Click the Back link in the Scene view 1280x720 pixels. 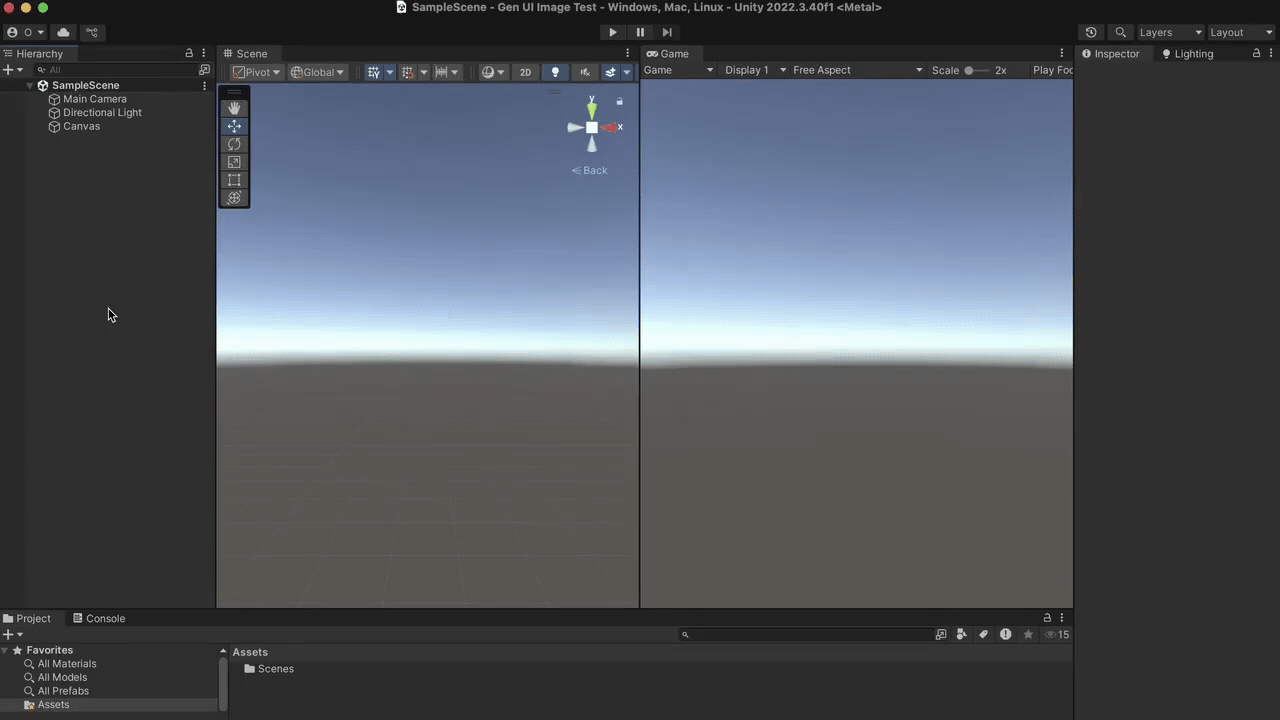click(589, 170)
